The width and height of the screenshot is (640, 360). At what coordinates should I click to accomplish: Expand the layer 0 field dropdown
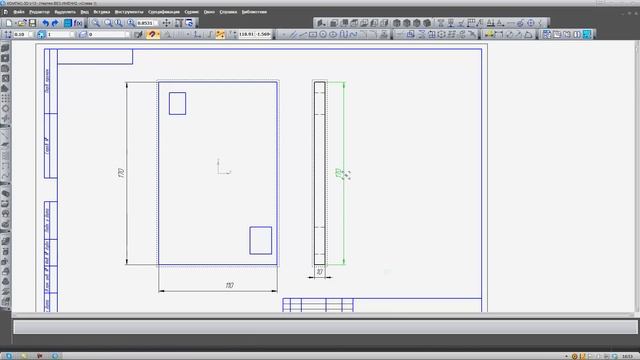click(128, 35)
